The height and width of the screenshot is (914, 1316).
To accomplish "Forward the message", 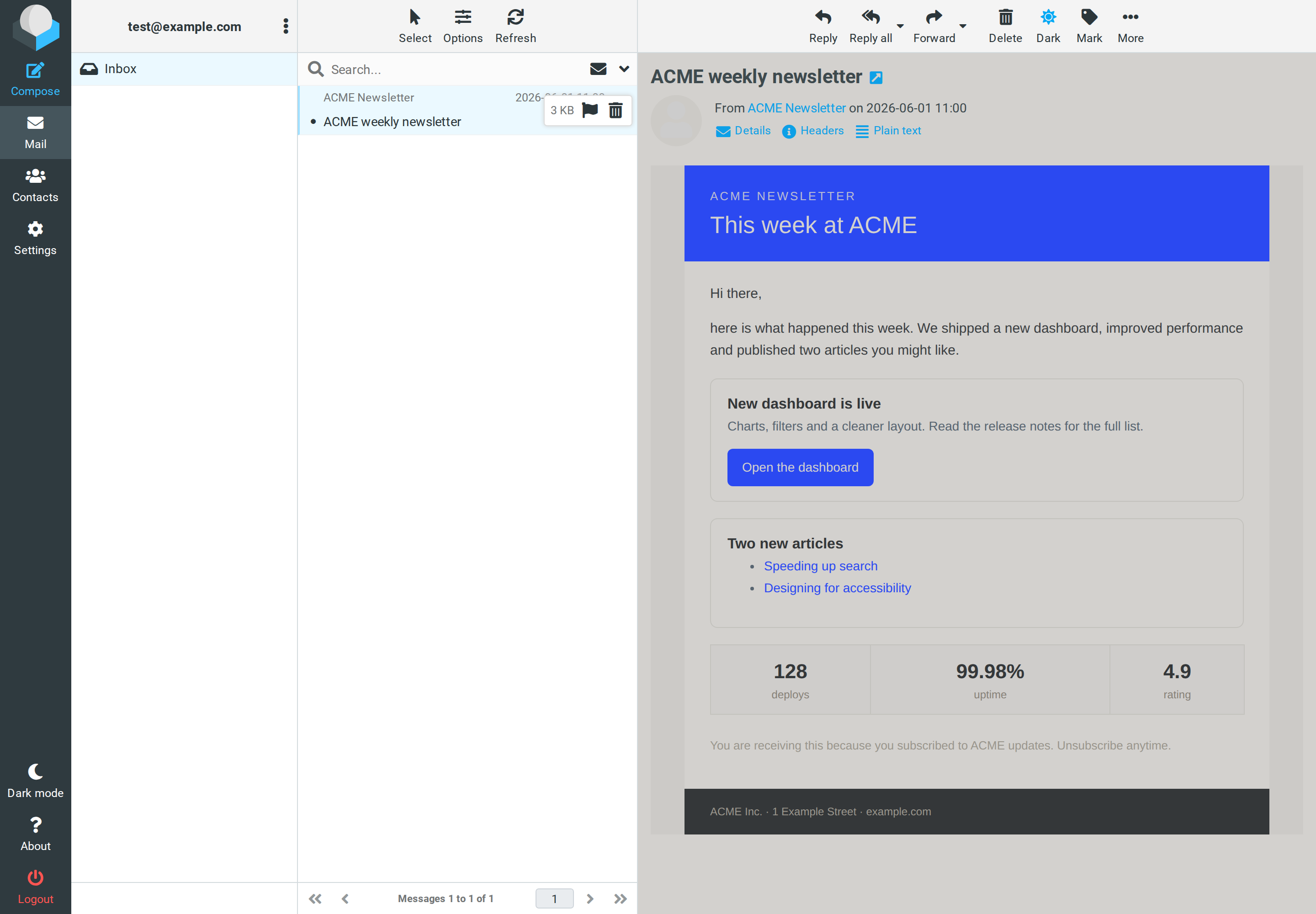I will tap(934, 27).
